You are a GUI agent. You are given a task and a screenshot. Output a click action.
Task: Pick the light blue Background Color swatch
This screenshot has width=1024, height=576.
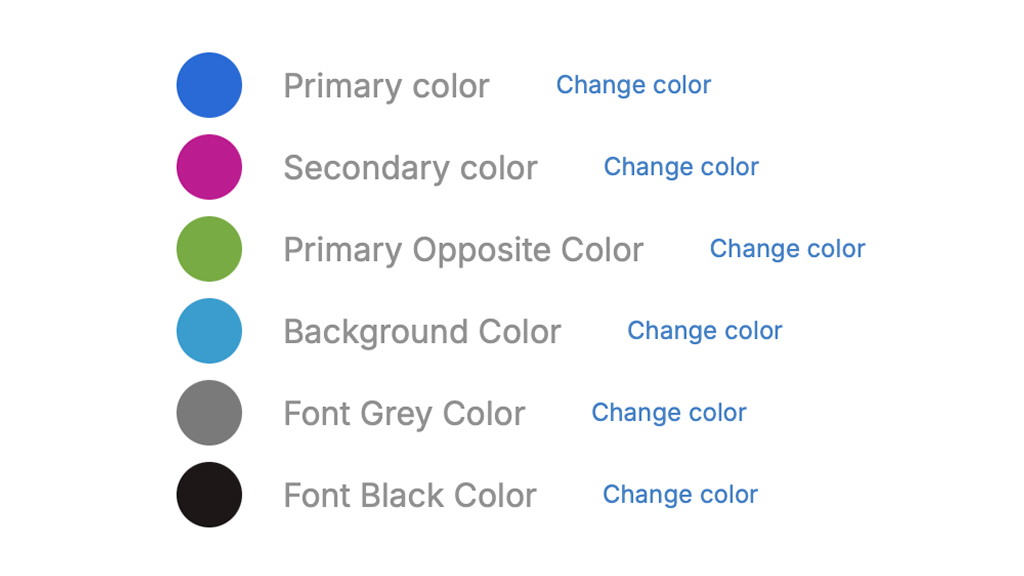click(x=209, y=331)
